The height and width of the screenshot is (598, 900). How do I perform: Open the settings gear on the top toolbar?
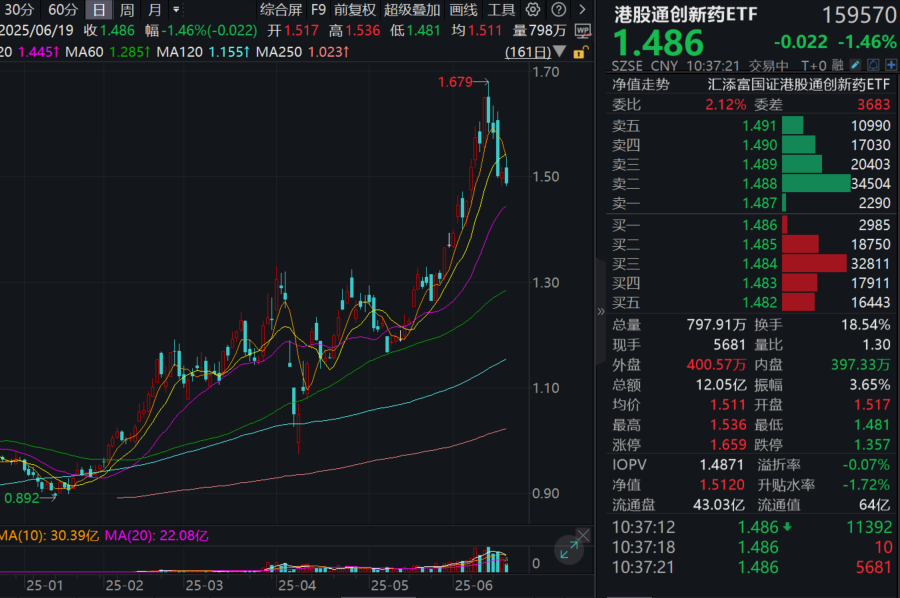coord(532,9)
